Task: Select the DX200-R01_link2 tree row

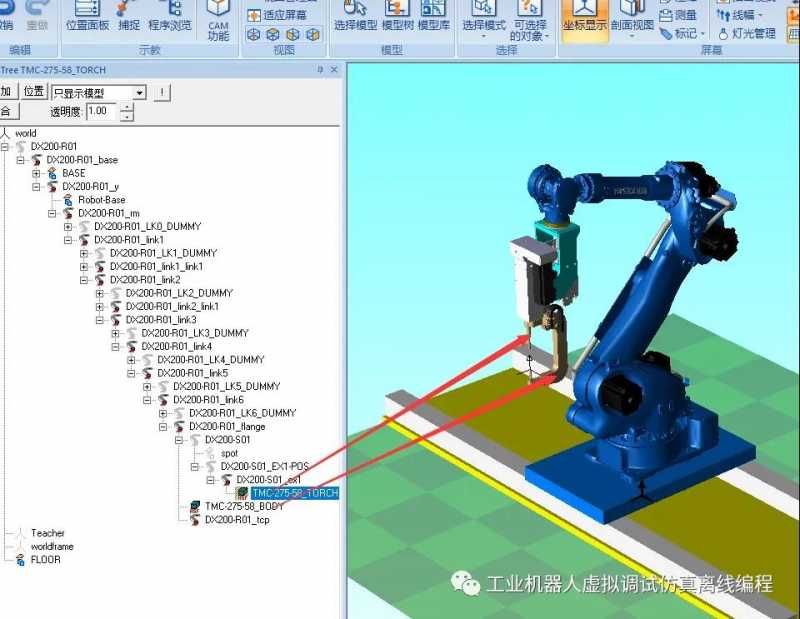Action: coord(145,280)
